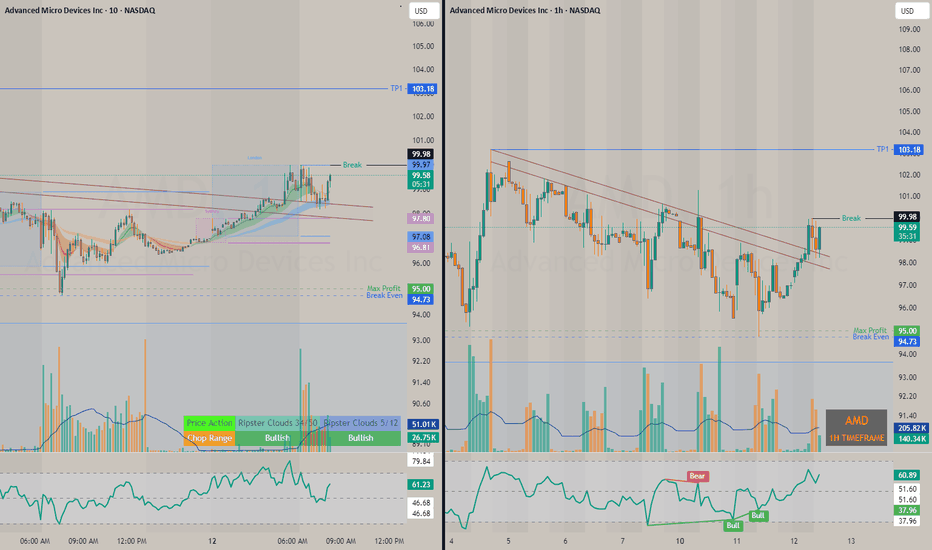932x550 pixels.
Task: Click the date 4 on the 1h time axis
Action: point(452,541)
